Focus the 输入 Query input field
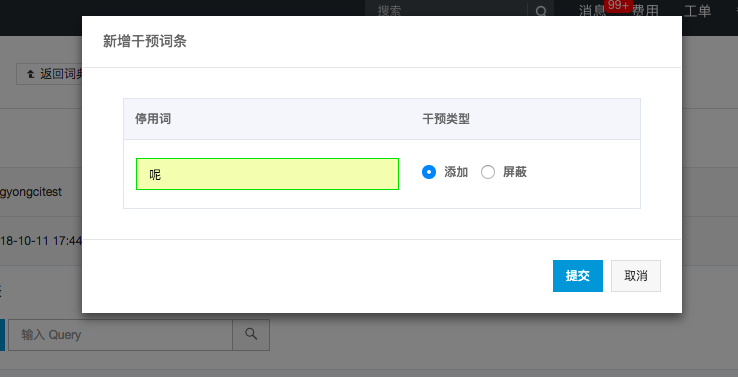Screen dimensions: 738x377 point(120,335)
